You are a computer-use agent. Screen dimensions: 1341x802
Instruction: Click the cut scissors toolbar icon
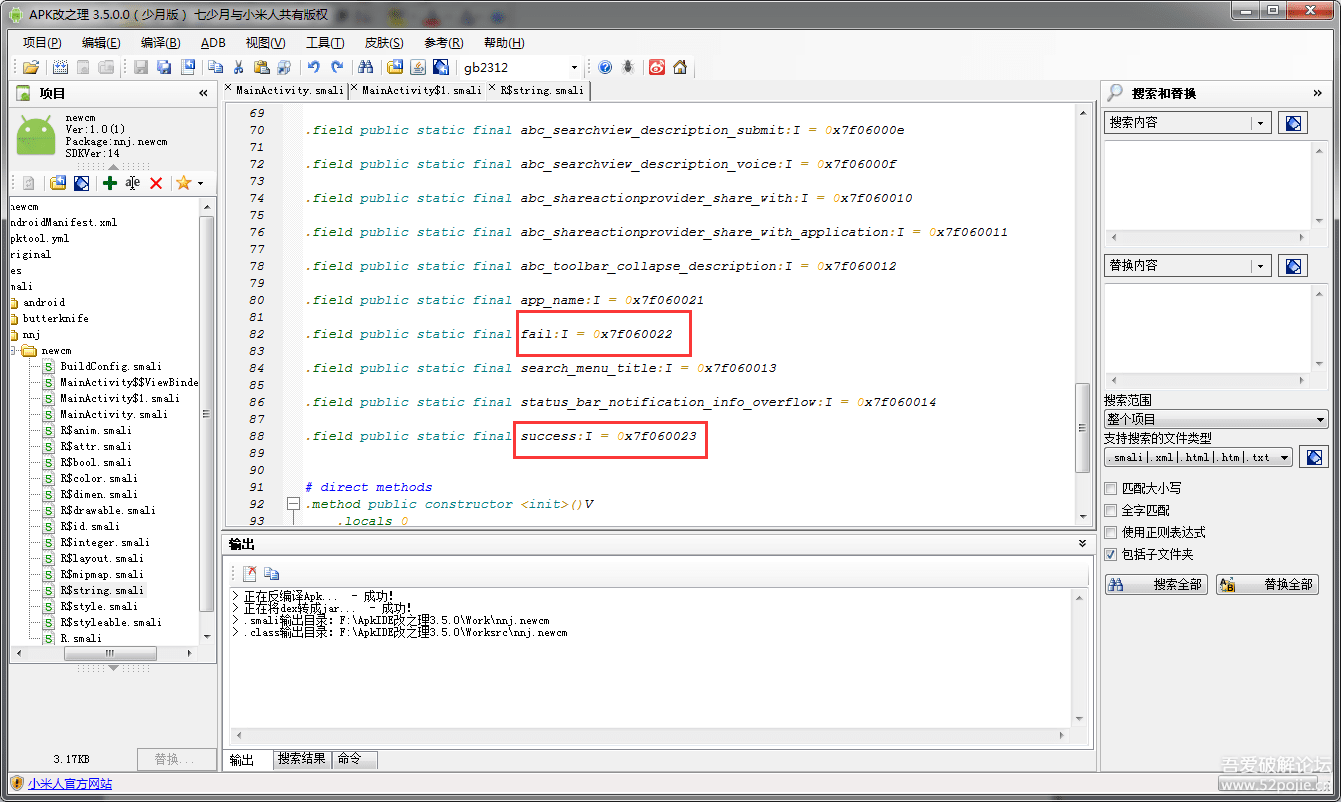coord(238,67)
